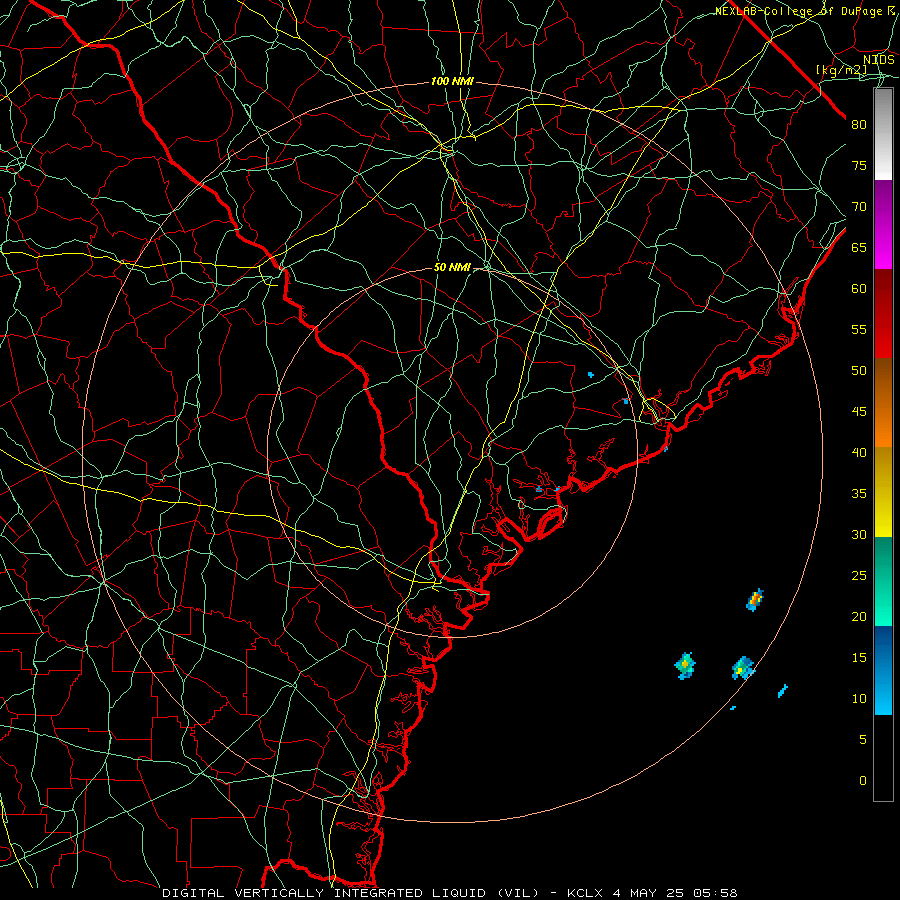Pick the green-teal segment of the color bar
The width and height of the screenshot is (900, 900).
coord(883,581)
